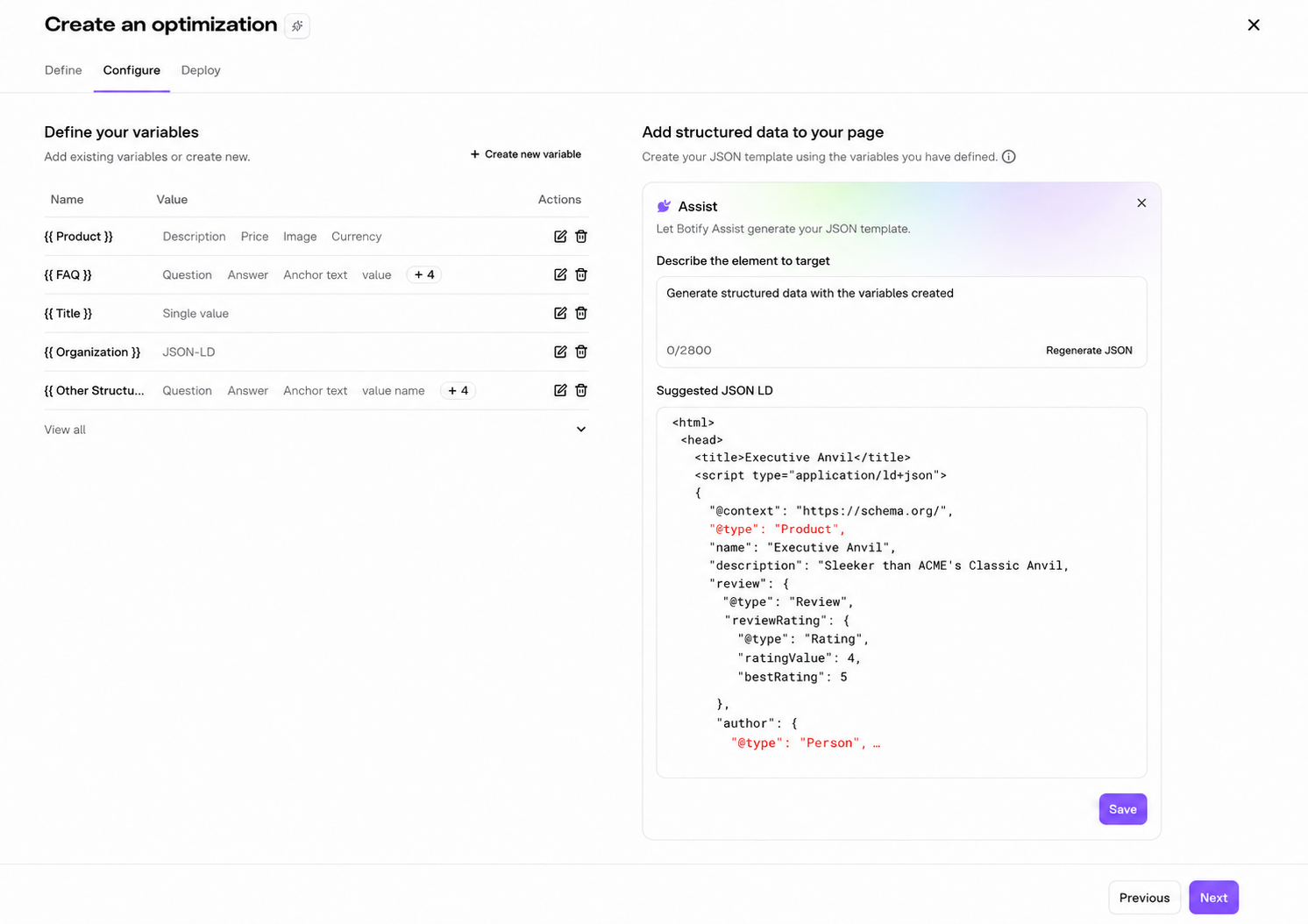Switch to the Define tab
Image resolution: width=1308 pixels, height=924 pixels.
coord(63,70)
